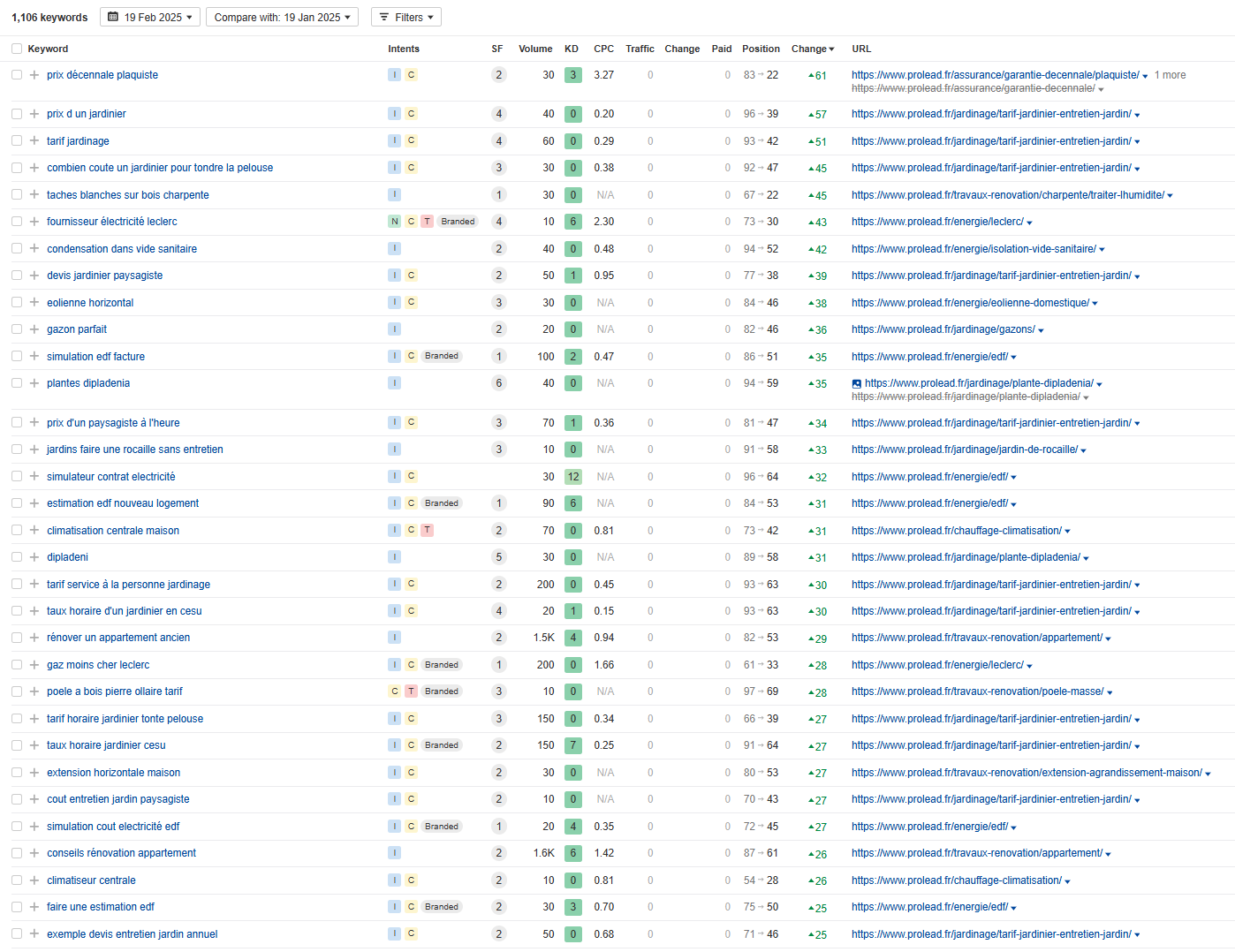Screen dimensions: 1235x952
Task: Toggle the select-all checkbox in header
Action: click(17, 49)
